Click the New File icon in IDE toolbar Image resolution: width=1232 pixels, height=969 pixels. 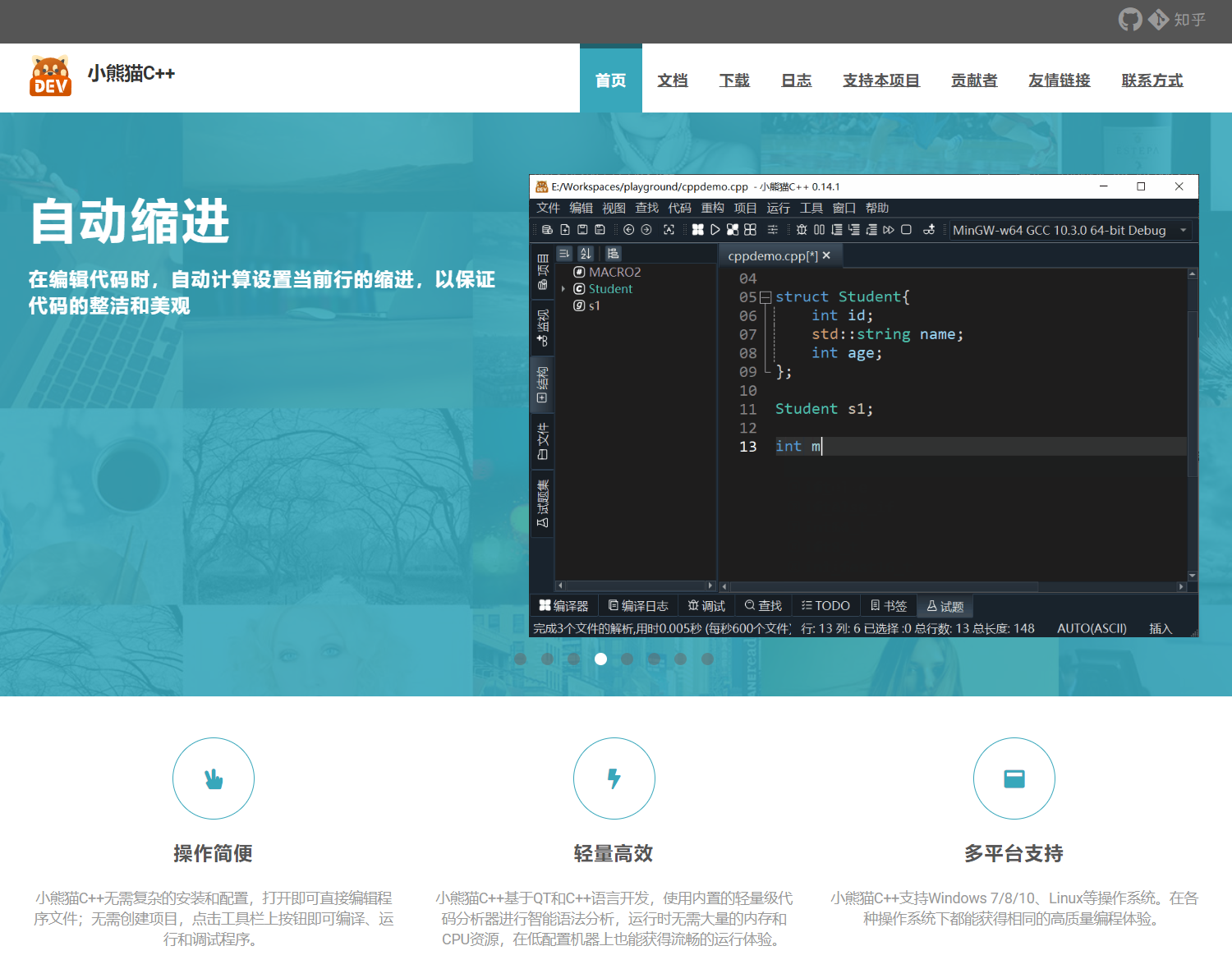tap(565, 230)
